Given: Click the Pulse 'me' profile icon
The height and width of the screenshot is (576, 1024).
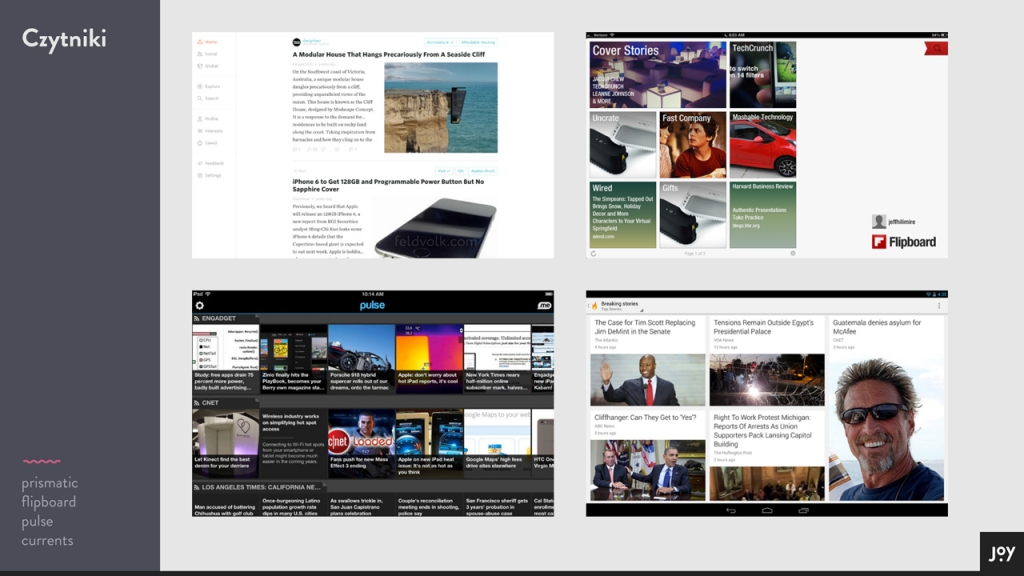Looking at the screenshot, I should [544, 305].
